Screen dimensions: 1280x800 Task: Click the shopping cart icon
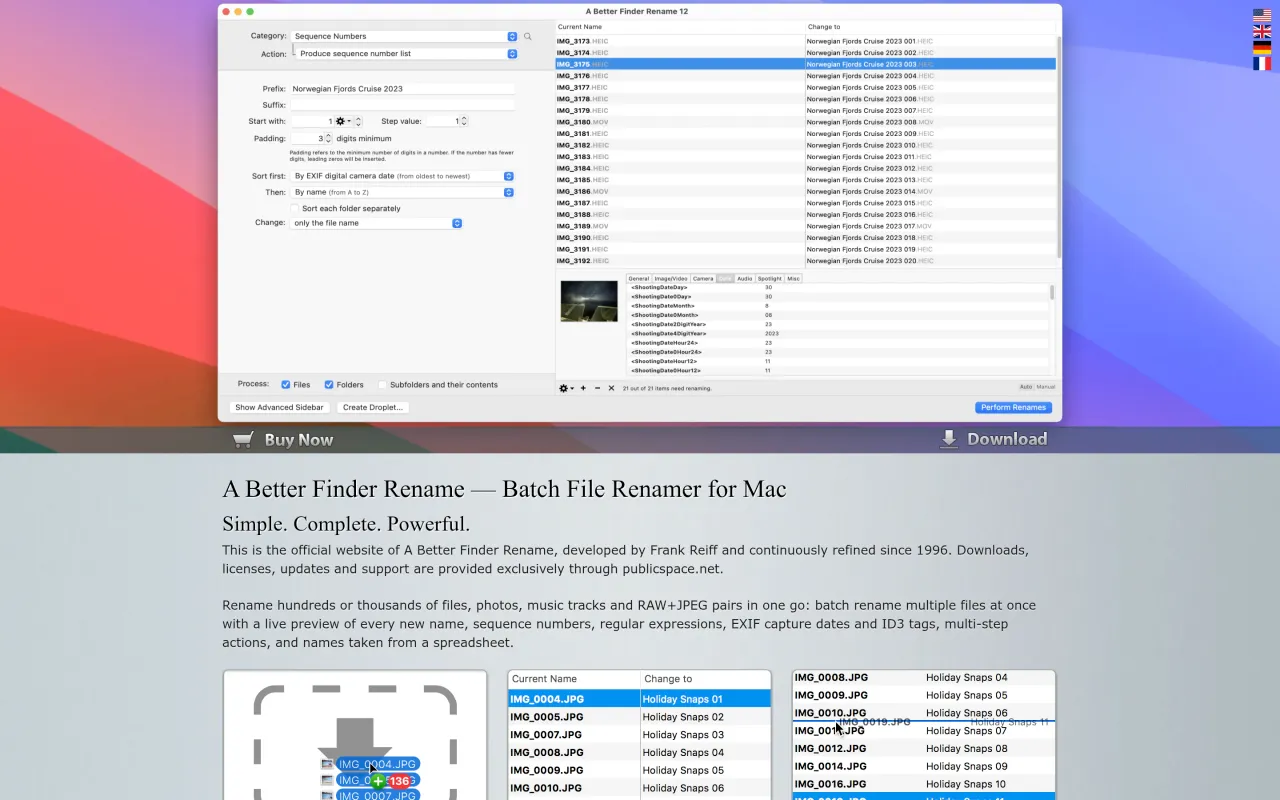243,439
